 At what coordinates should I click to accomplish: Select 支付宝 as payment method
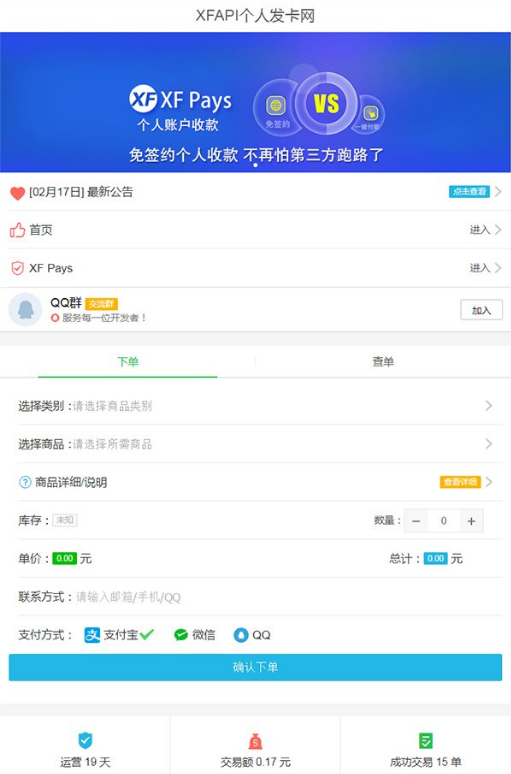pyautogui.click(x=119, y=635)
